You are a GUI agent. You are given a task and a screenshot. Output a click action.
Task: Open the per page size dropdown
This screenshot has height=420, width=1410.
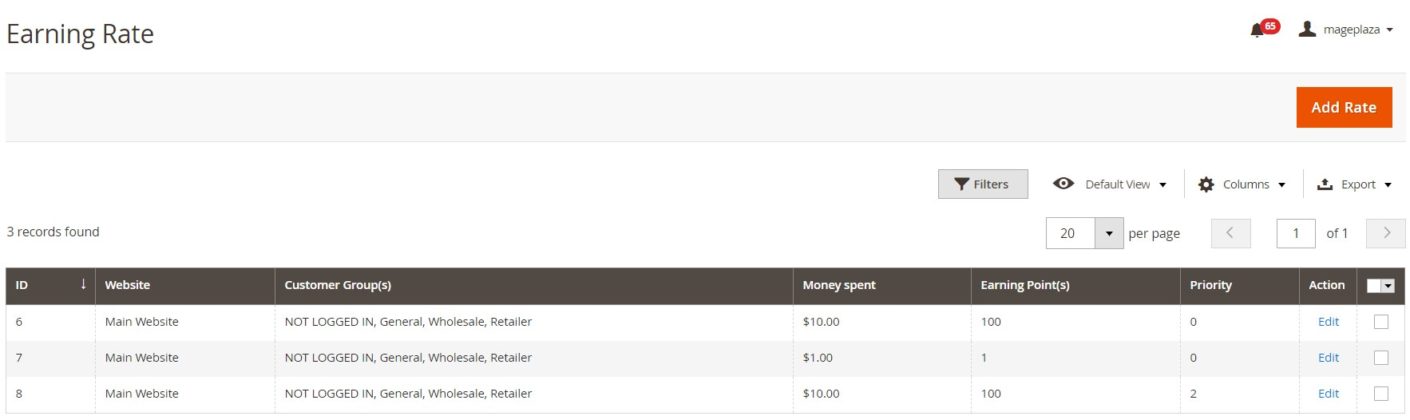click(1109, 233)
